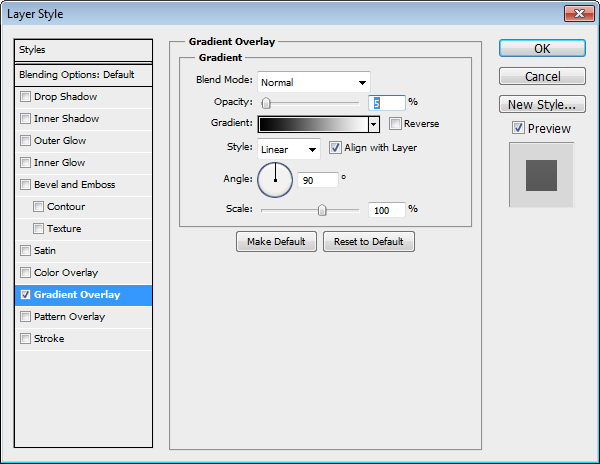Close the Layer Style dialog window
Screen dimensions: 600x464
pyautogui.click(x=577, y=13)
